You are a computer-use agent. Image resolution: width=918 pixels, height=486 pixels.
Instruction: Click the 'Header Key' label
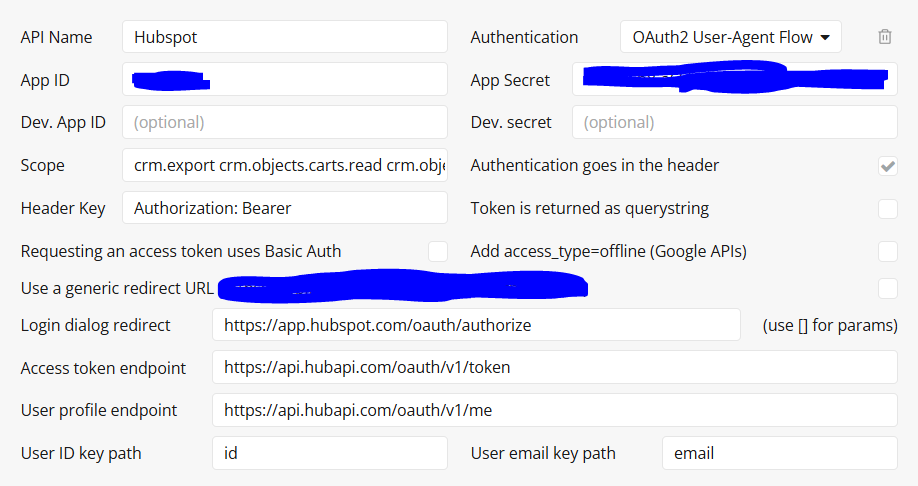pyautogui.click(x=63, y=208)
